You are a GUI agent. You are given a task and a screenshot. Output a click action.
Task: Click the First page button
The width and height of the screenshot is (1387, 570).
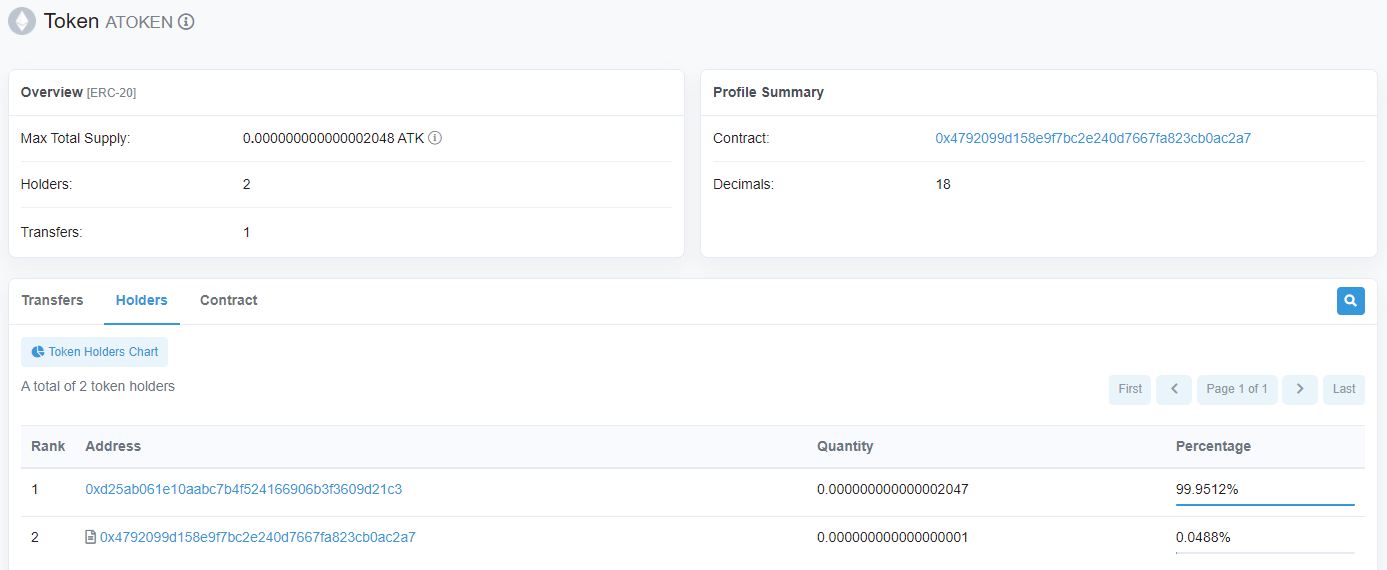pyautogui.click(x=1130, y=389)
